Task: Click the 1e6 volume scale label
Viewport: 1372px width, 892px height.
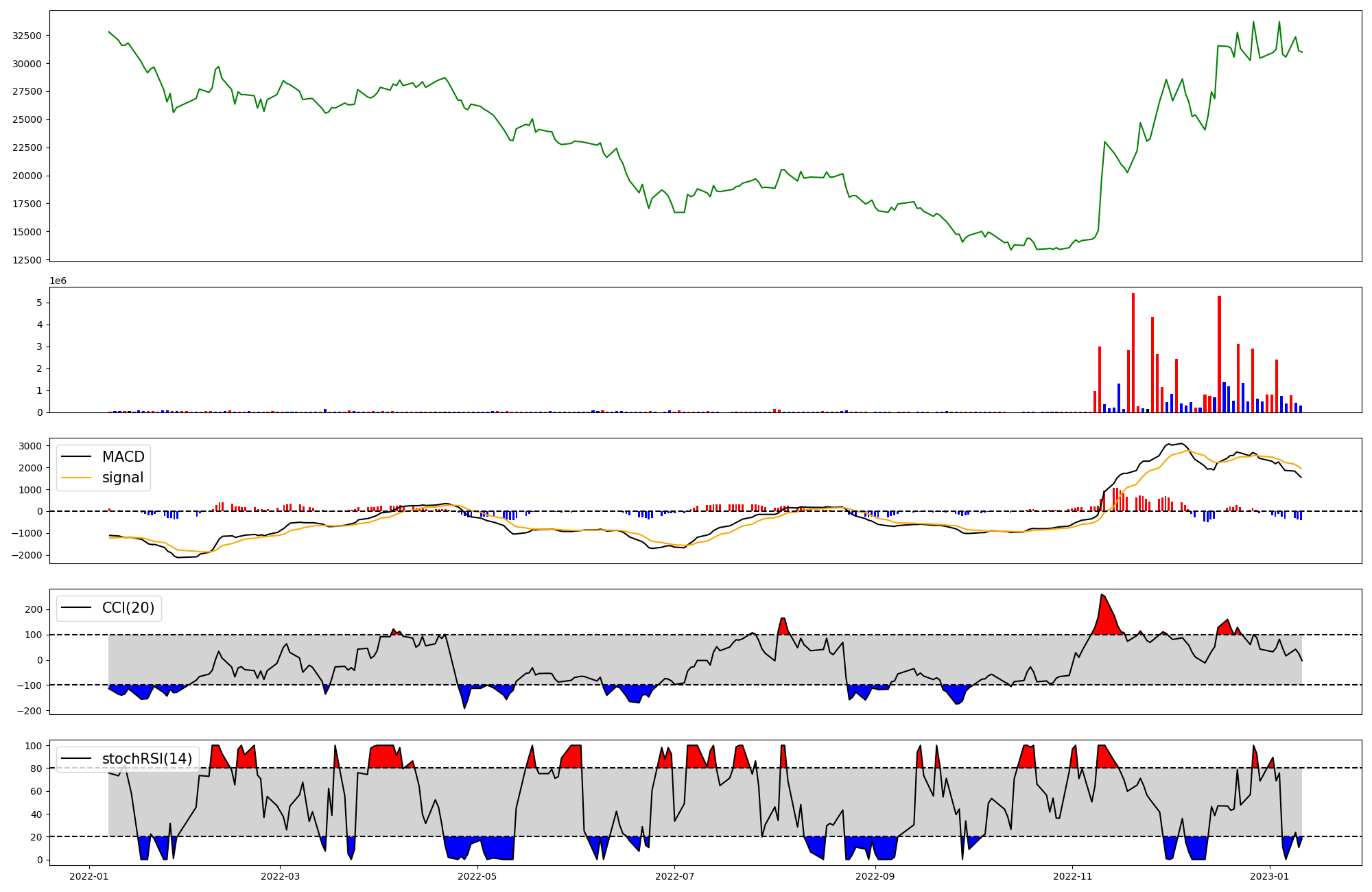Action: pos(58,281)
